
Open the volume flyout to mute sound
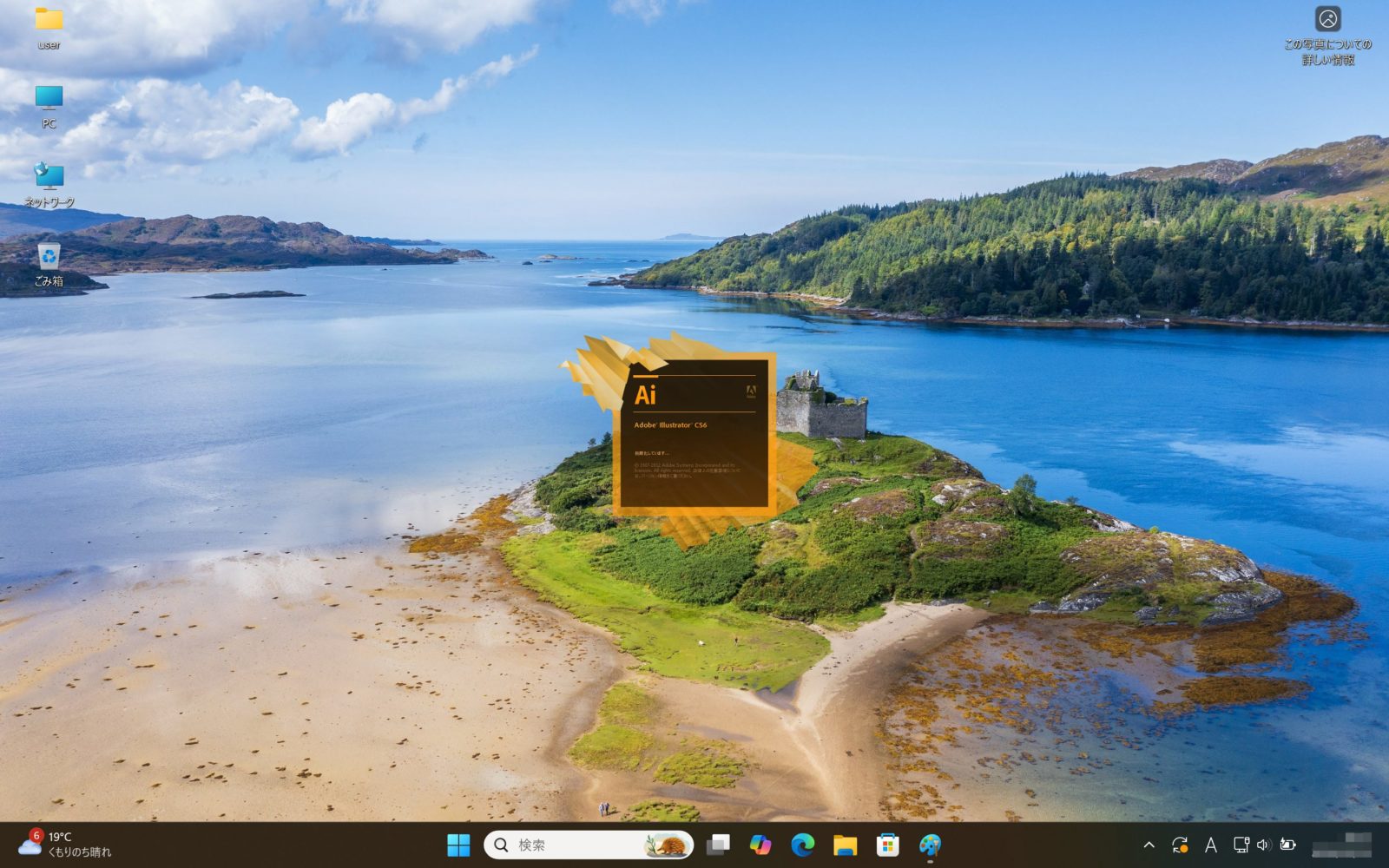coord(1263,844)
